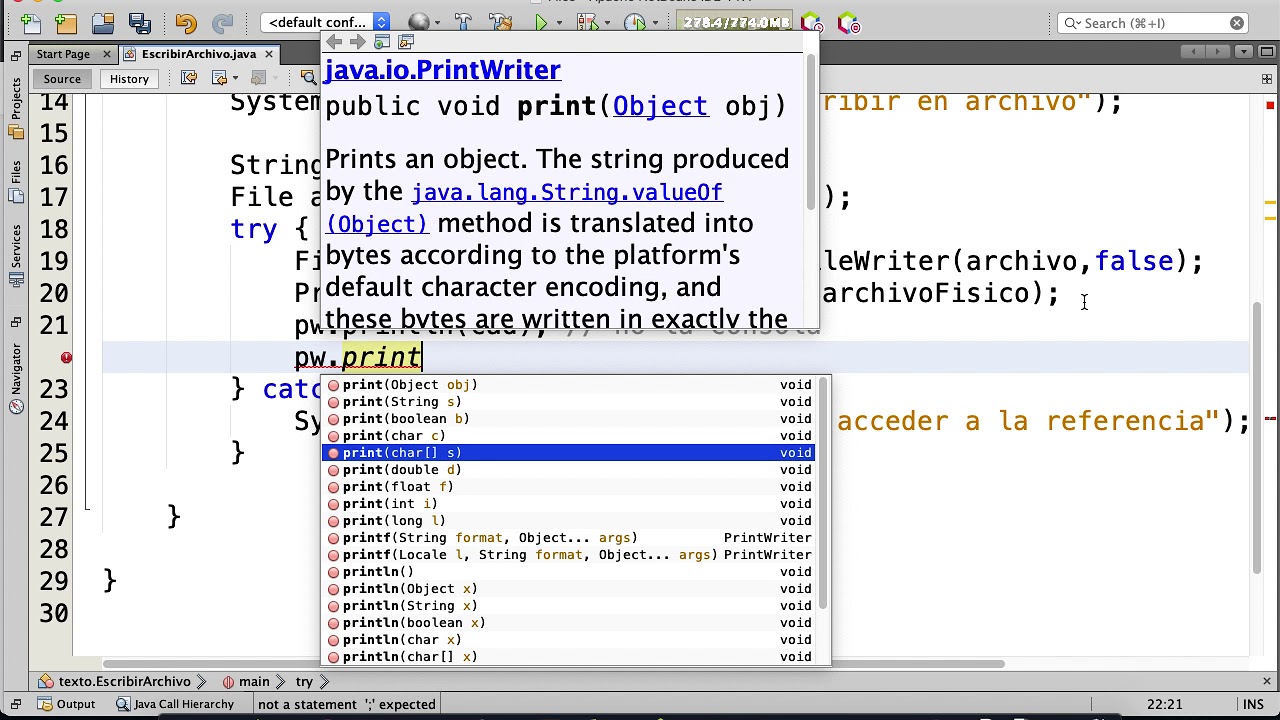Click the New File icon
The height and width of the screenshot is (720, 1280).
(x=29, y=22)
